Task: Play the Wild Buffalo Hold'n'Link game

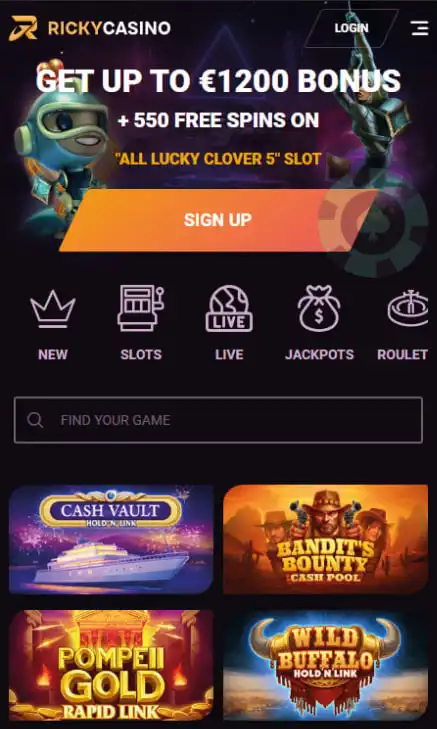Action: click(x=325, y=665)
